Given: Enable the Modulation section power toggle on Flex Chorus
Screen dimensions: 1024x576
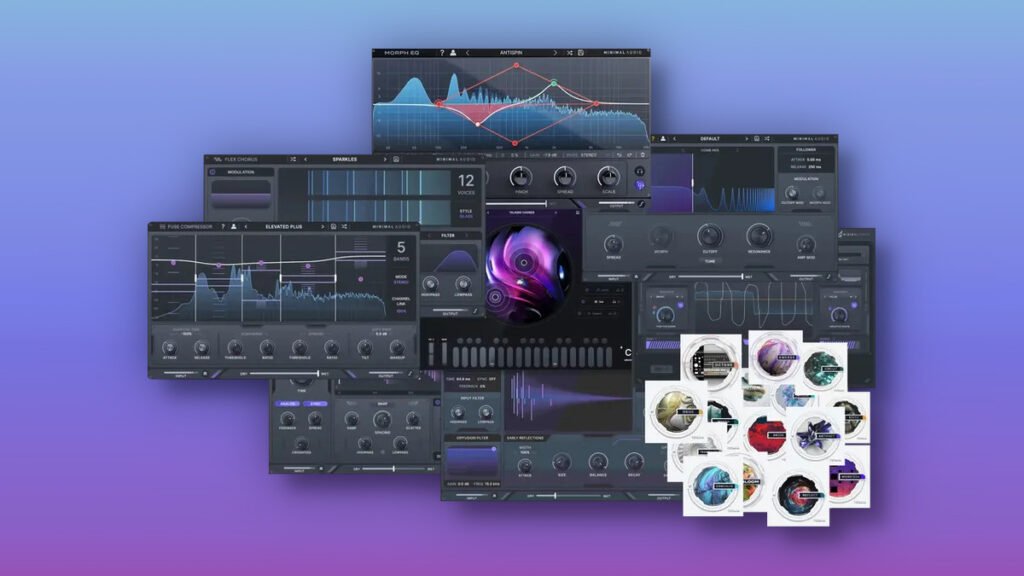Looking at the screenshot, I should click(x=213, y=171).
